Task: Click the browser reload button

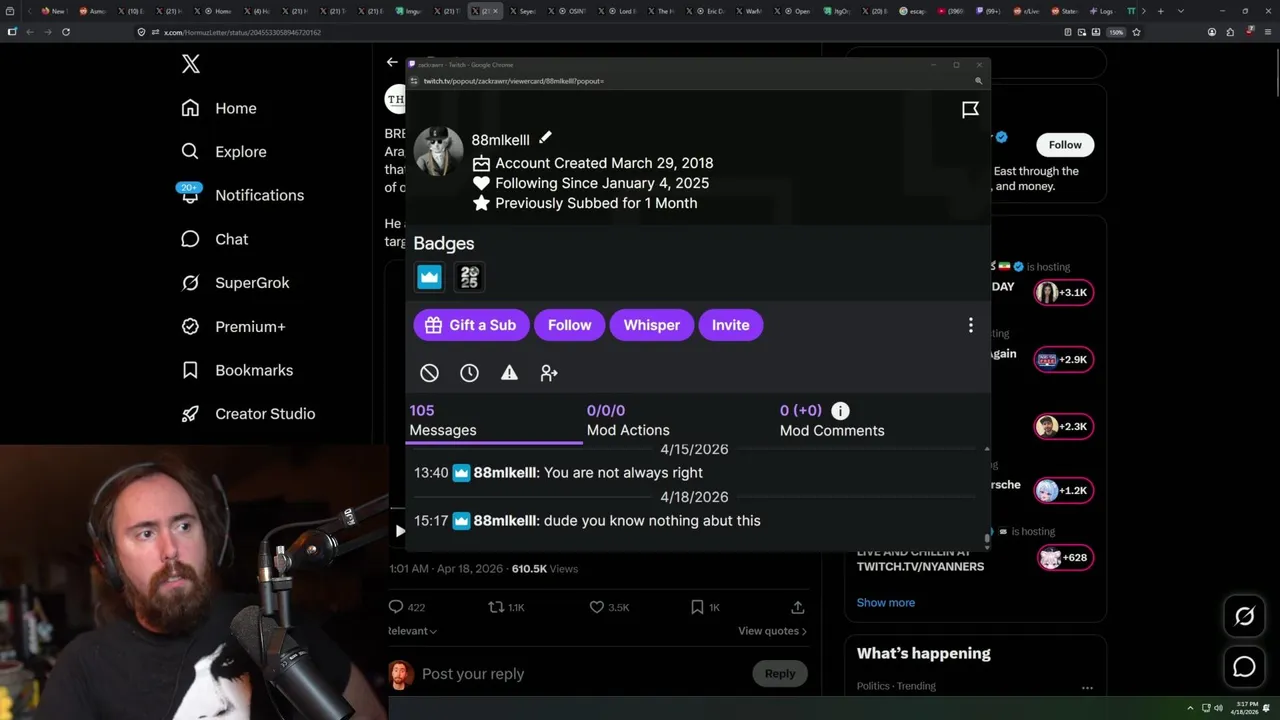Action: (66, 32)
